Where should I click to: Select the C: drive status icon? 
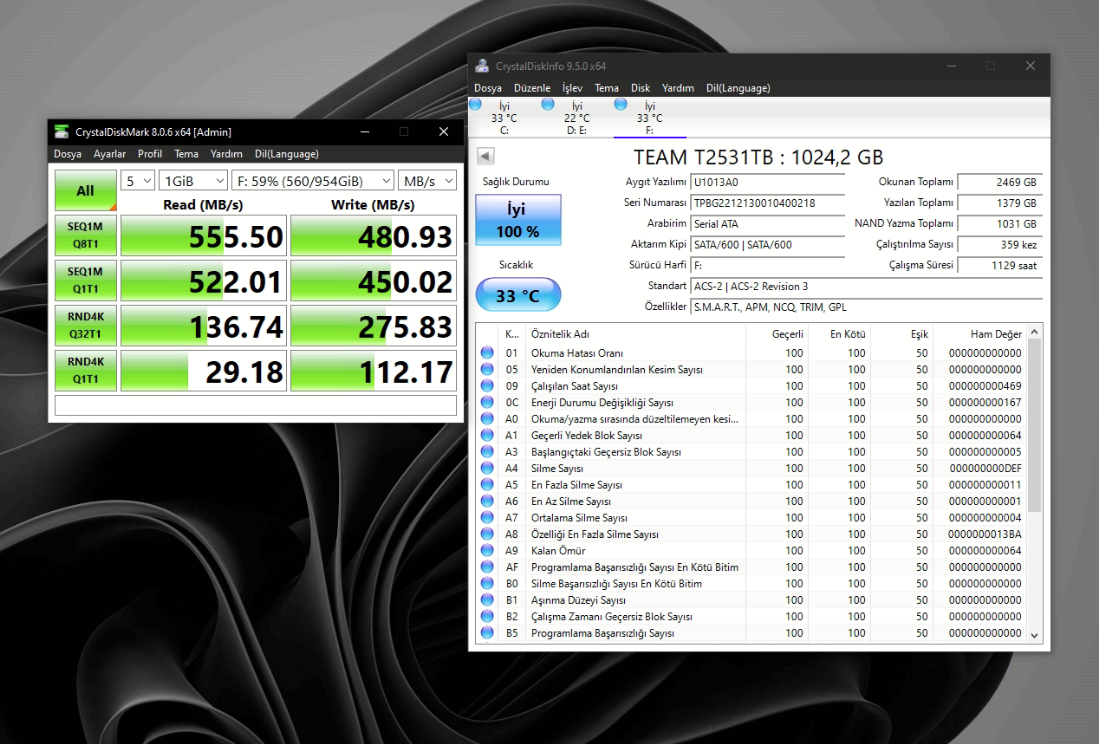[x=476, y=104]
